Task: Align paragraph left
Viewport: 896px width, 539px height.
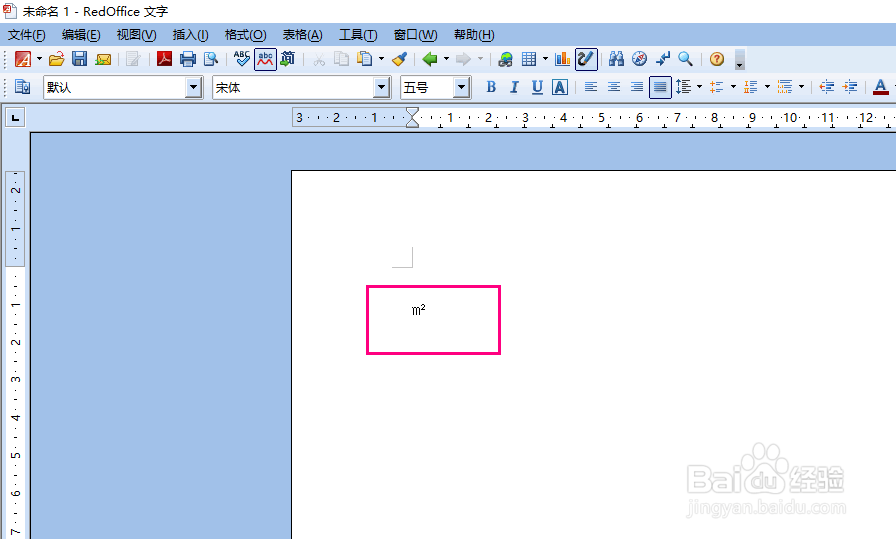Action: coord(591,87)
